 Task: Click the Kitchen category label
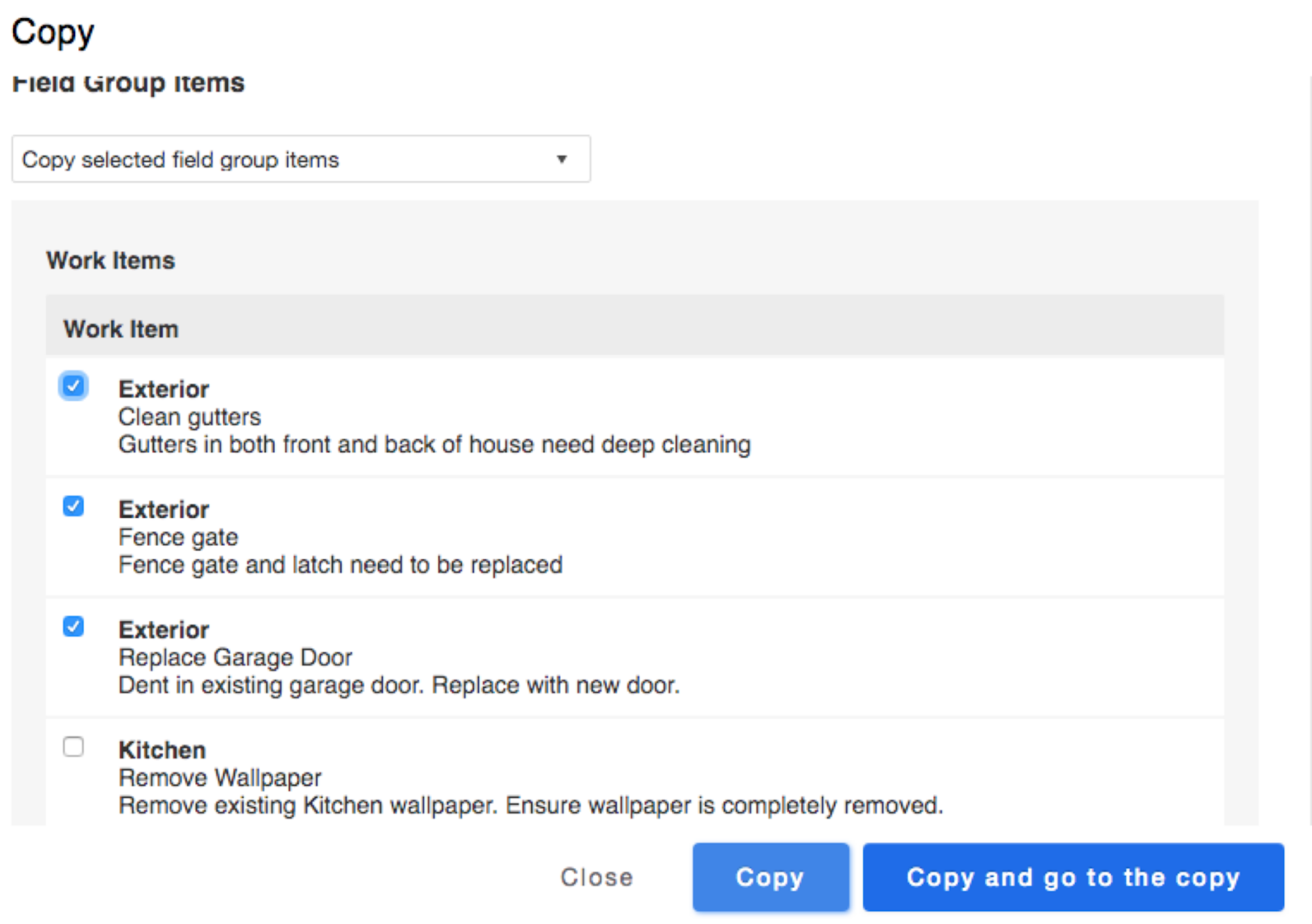click(x=162, y=750)
